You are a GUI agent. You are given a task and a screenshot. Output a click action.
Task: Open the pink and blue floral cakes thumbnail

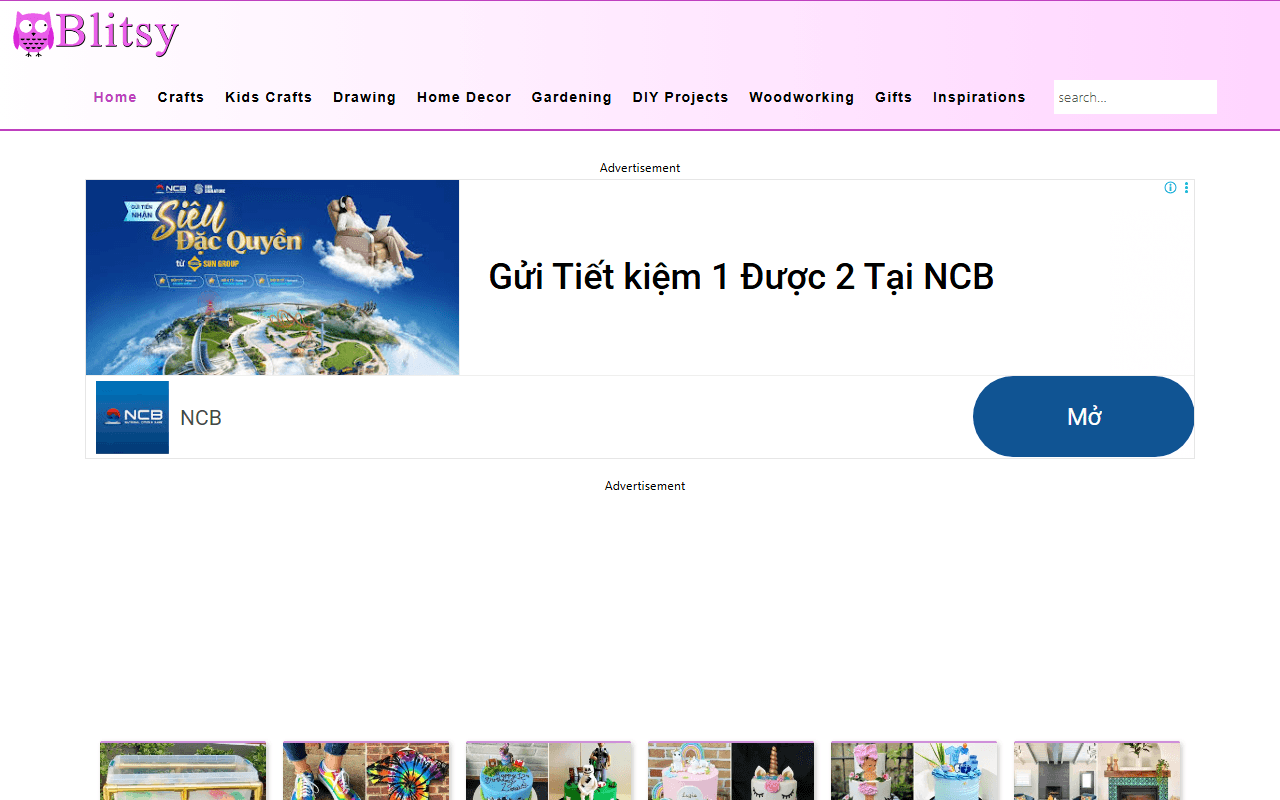(914, 771)
